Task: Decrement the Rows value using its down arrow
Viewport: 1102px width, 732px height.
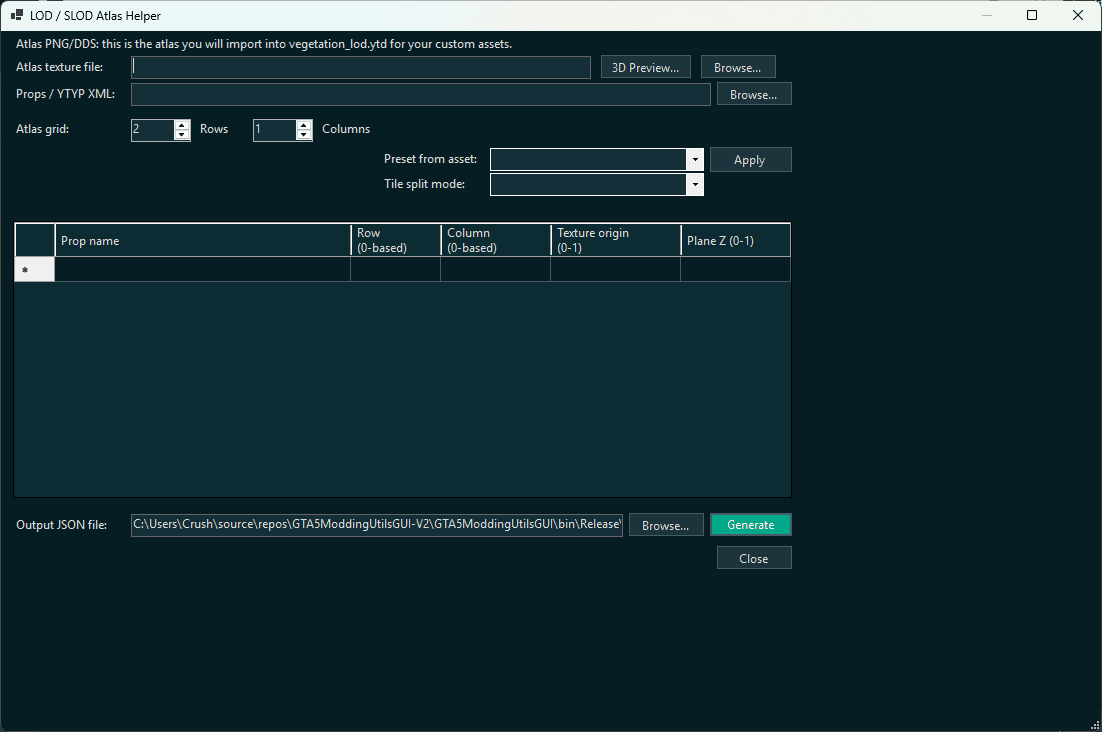Action: coord(181,133)
